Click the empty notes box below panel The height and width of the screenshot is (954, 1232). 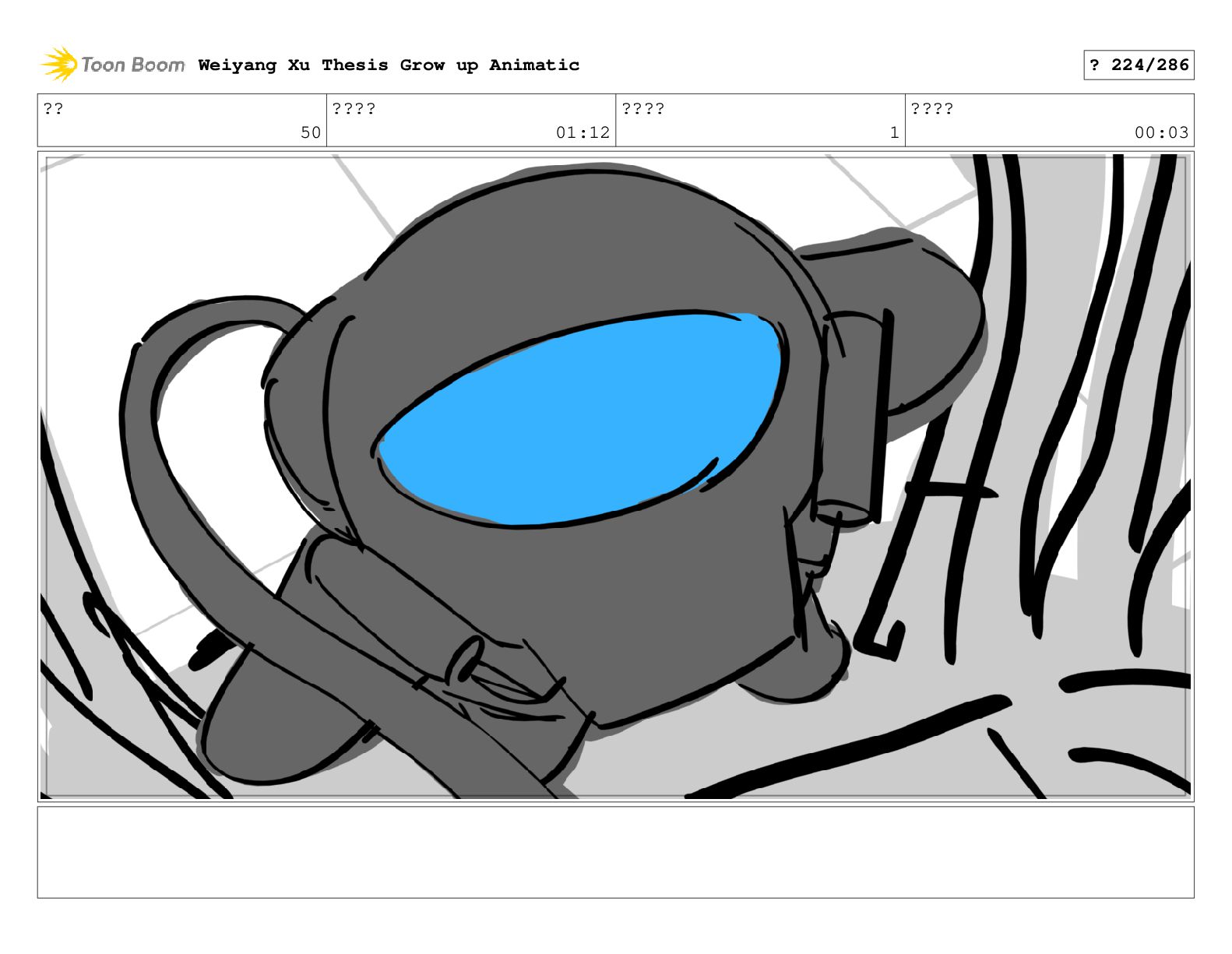point(615,852)
